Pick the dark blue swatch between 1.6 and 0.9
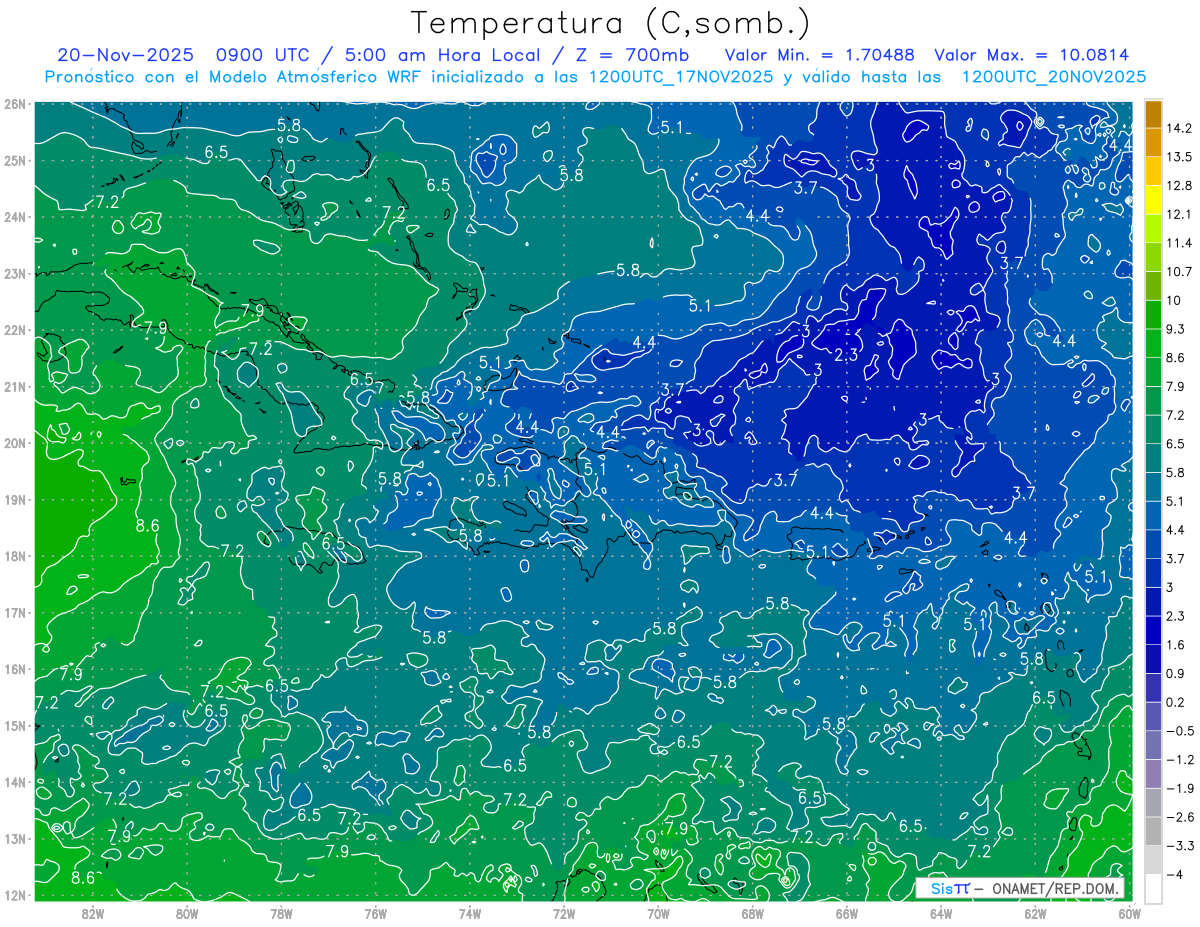1200x927 pixels. tap(1153, 659)
